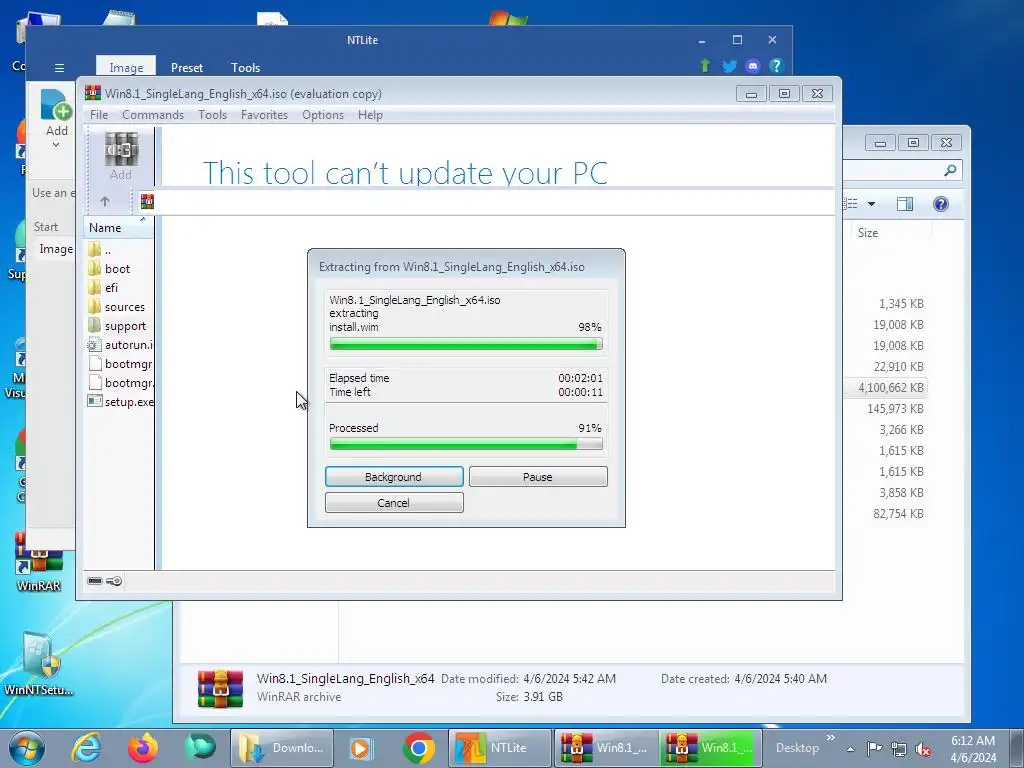Expand the NTLite Add dropdown arrow
1024x768 pixels.
[x=56, y=144]
